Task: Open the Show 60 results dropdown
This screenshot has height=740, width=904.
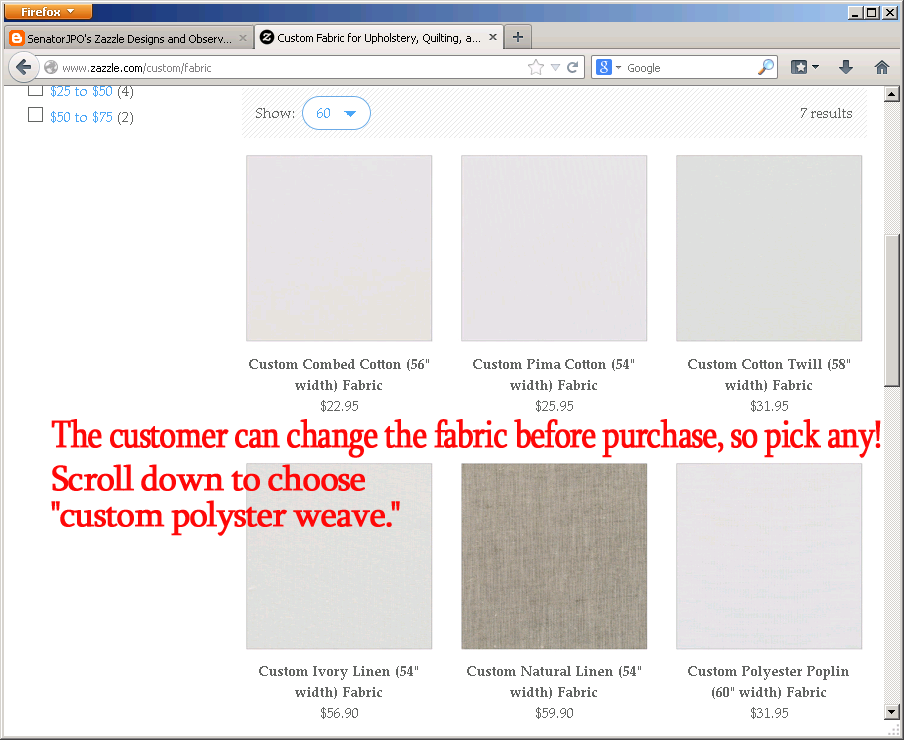Action: coord(336,113)
